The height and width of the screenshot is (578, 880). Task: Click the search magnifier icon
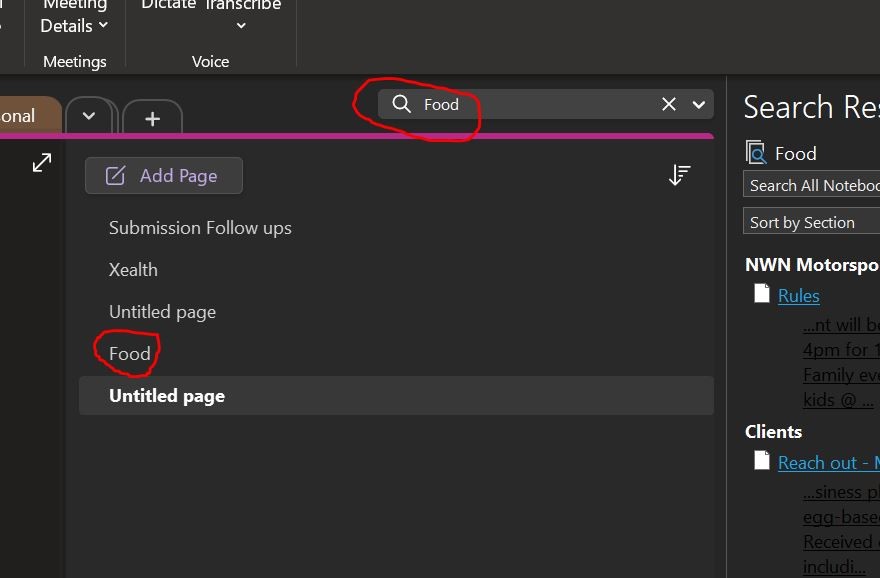coord(401,104)
